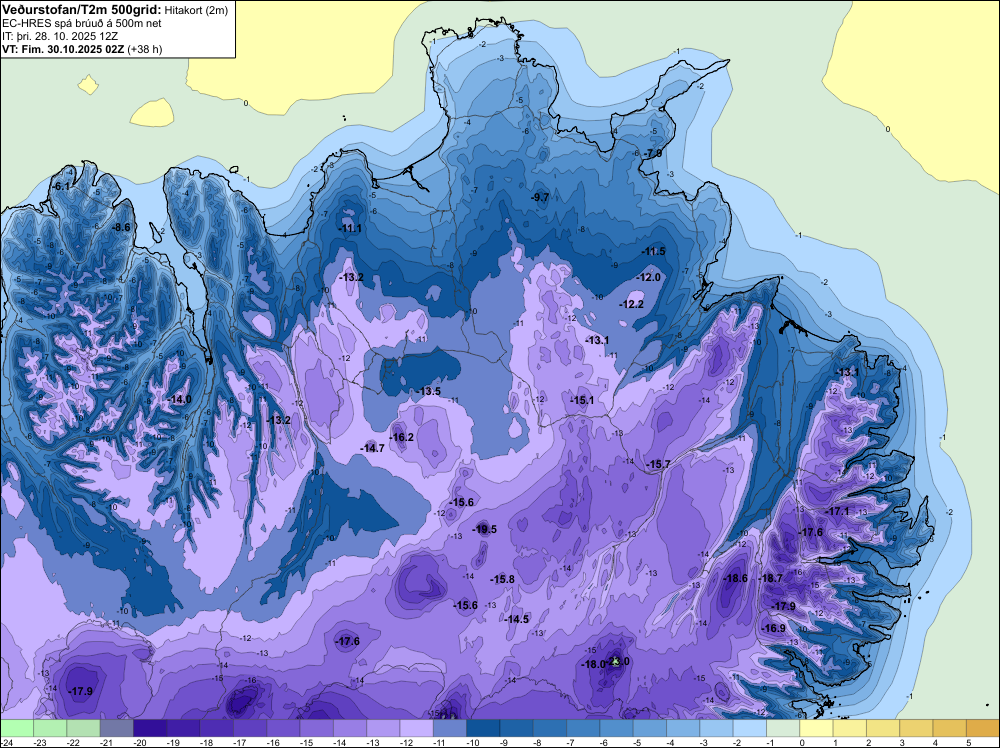Screen dimensions: 1000x748
Task: Click the -15.8 temperature label
Action: 502,579
